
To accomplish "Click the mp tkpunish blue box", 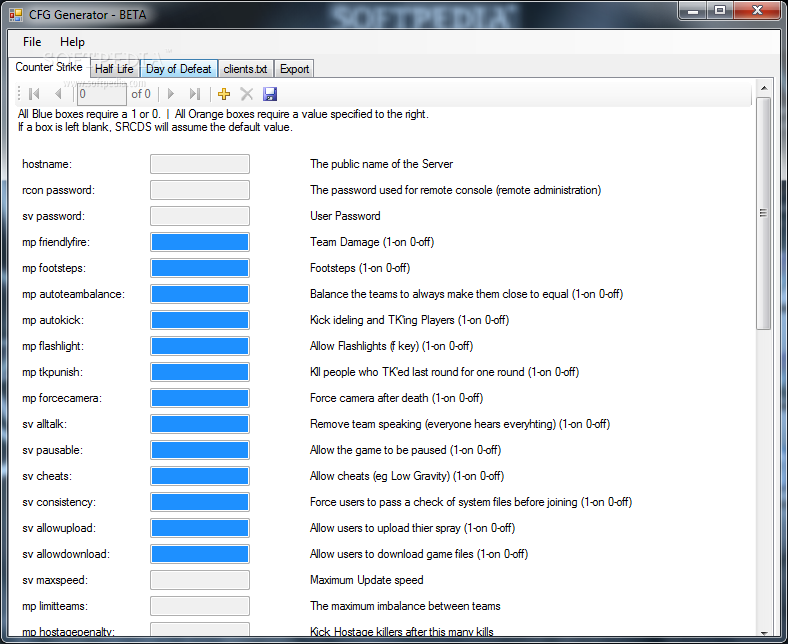I will (x=200, y=372).
